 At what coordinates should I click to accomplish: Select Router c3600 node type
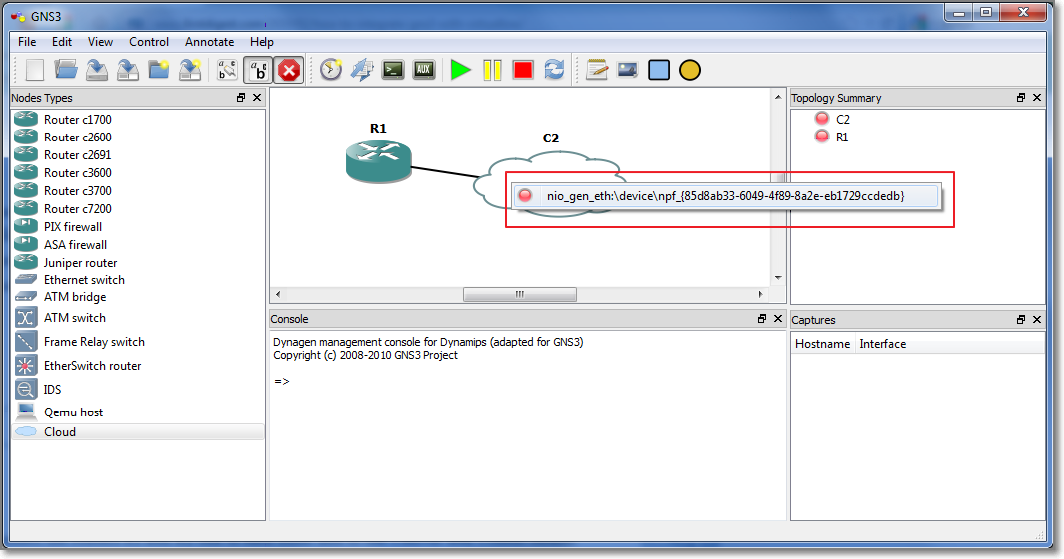[138, 173]
